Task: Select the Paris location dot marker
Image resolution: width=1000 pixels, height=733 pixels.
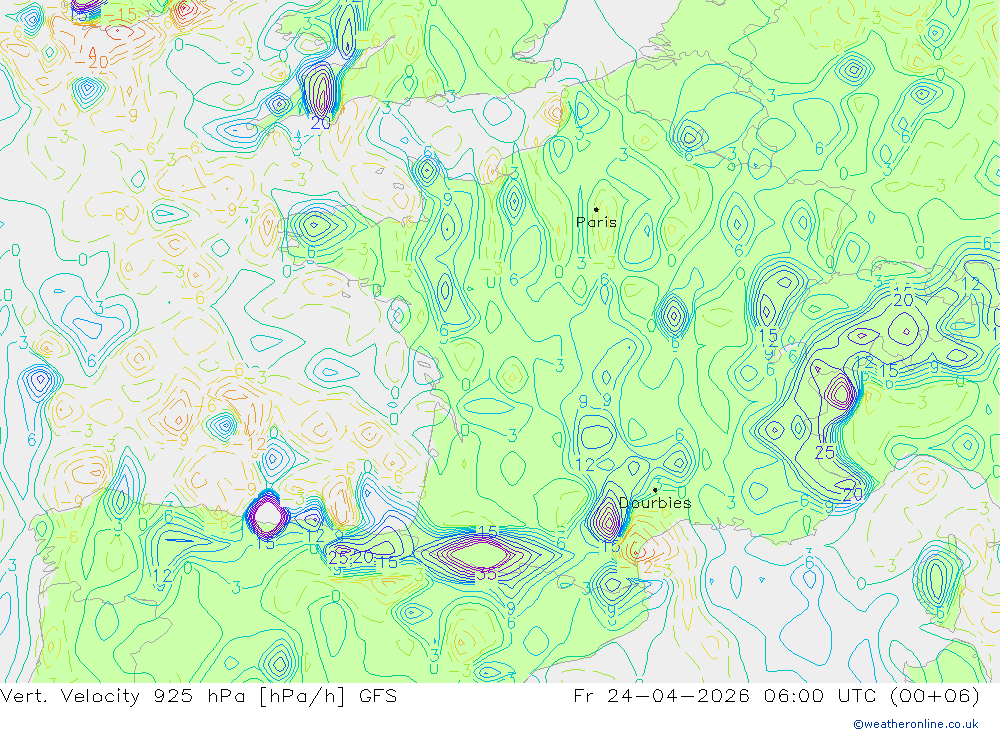Action: click(596, 209)
